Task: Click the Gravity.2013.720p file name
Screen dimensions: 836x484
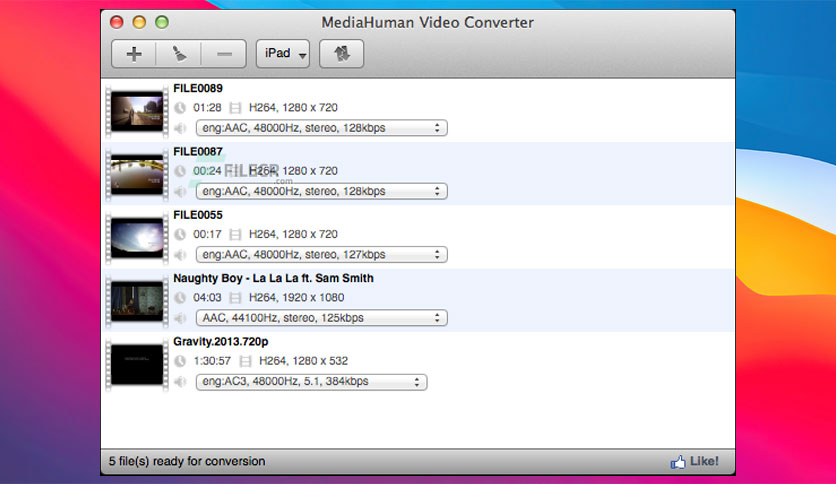Action: 221,342
